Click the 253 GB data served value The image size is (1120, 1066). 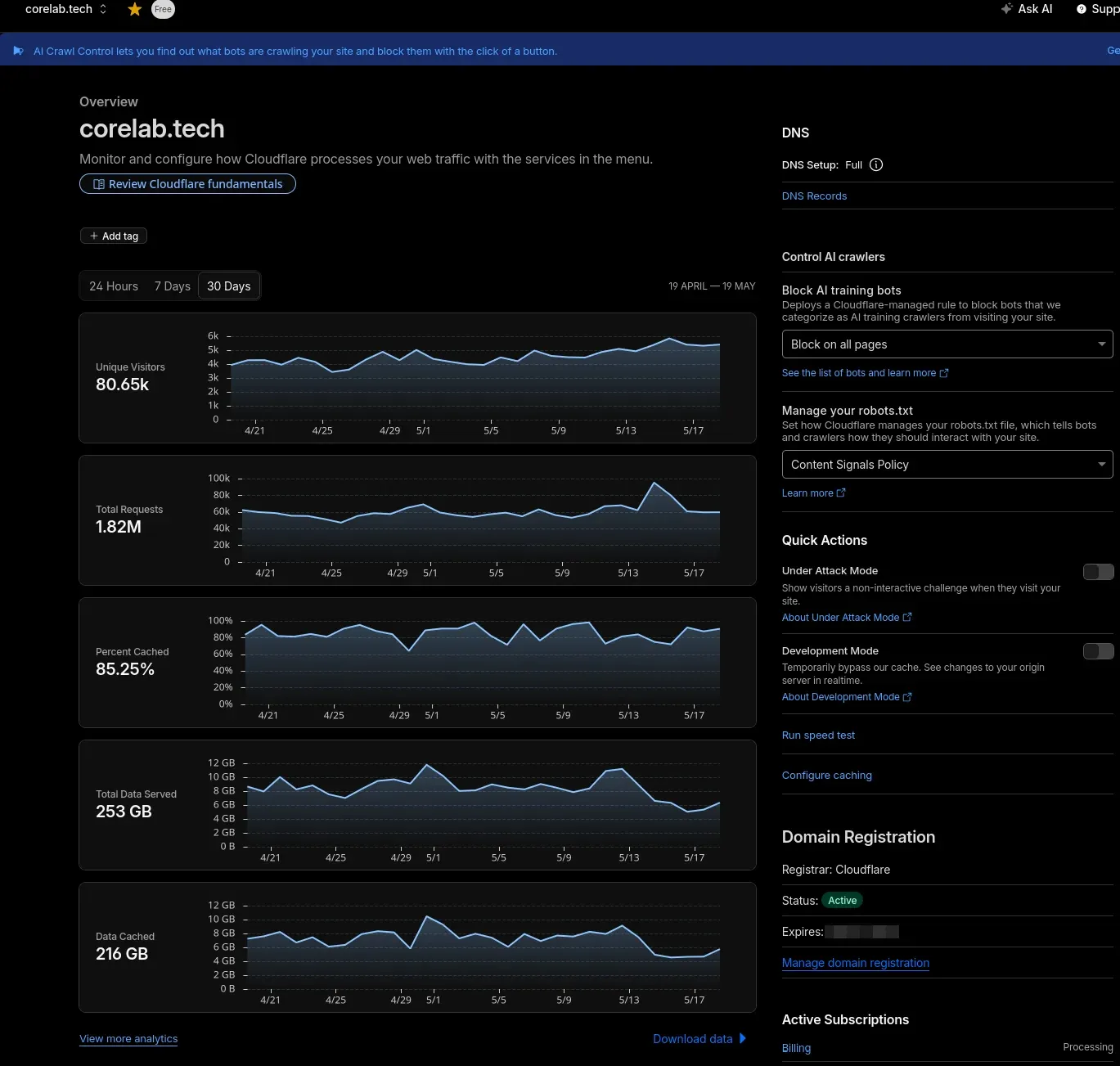pos(124,812)
